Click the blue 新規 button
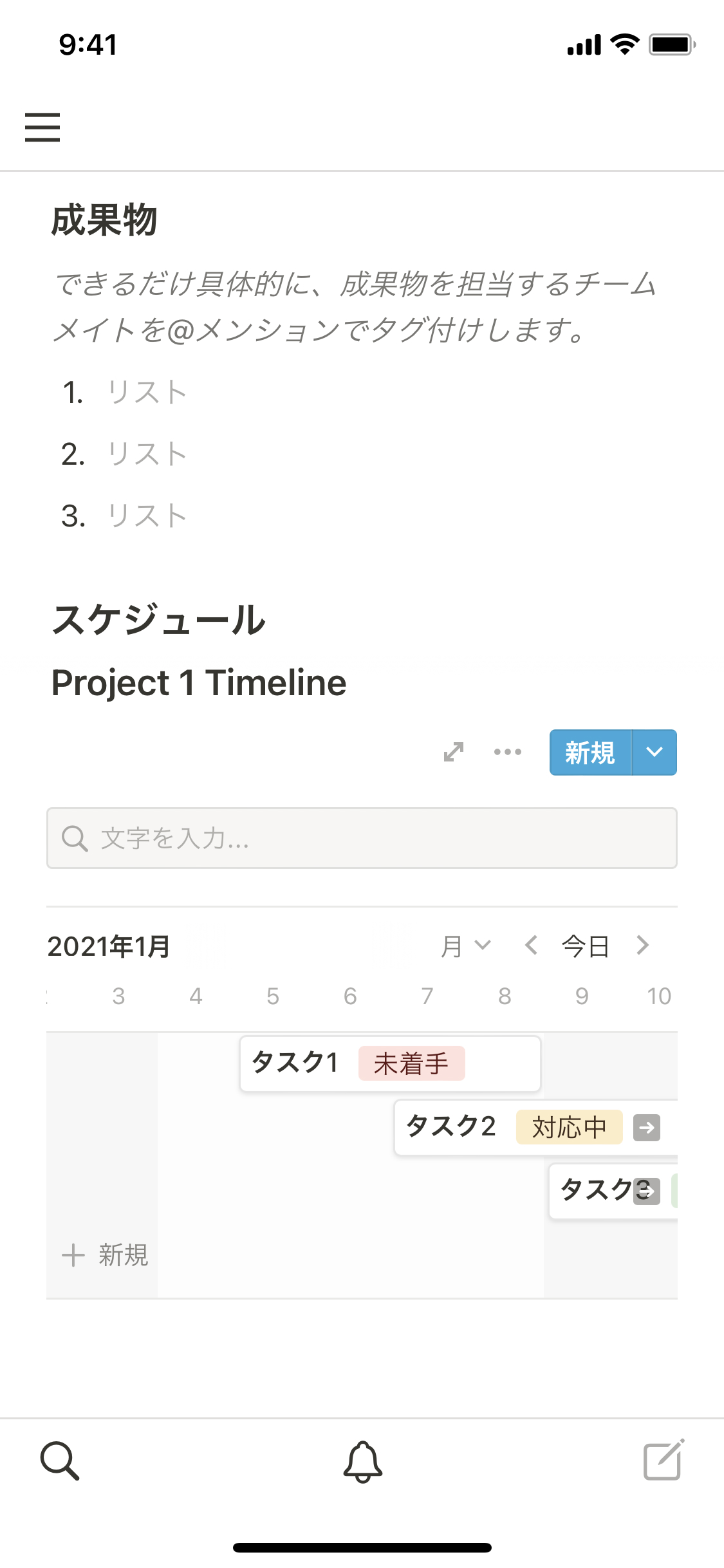This screenshot has width=724, height=1568. pos(590,752)
